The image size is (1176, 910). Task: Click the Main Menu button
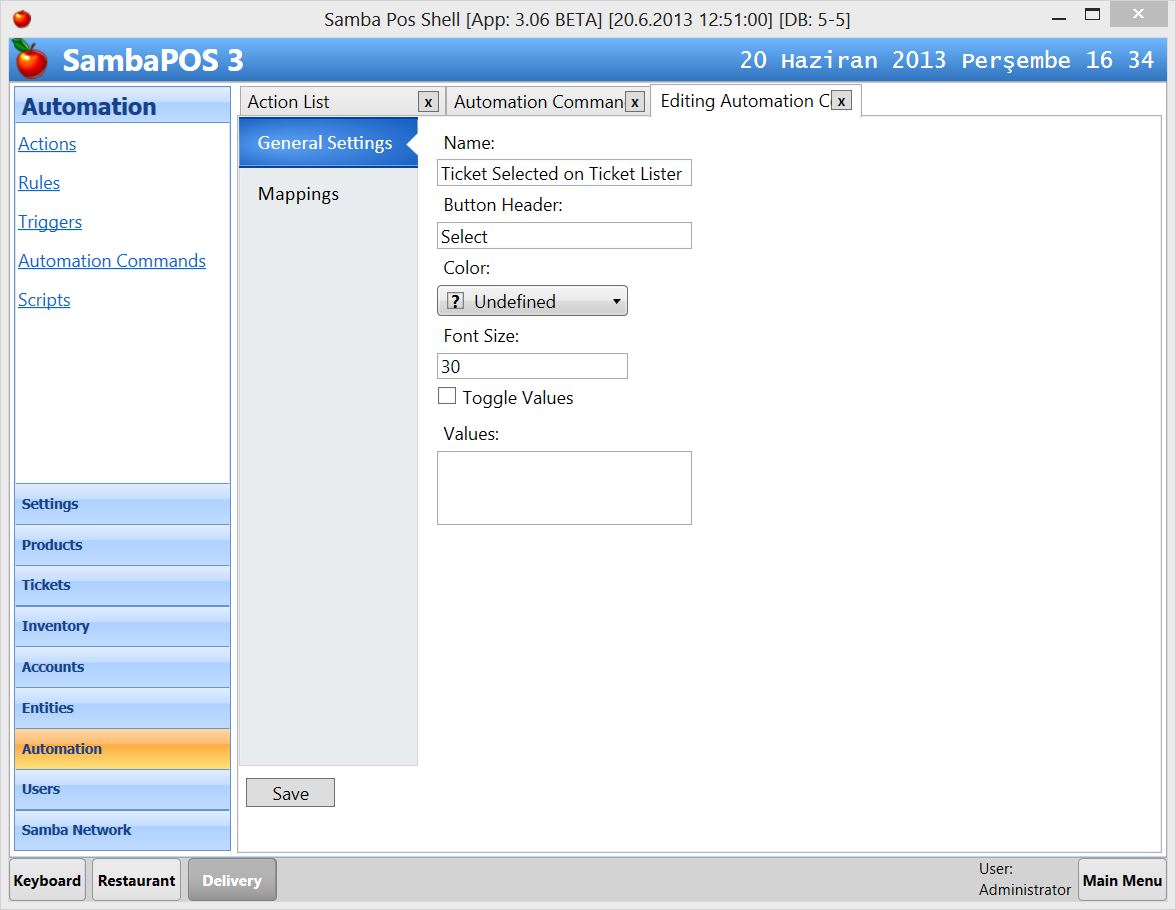click(1122, 880)
